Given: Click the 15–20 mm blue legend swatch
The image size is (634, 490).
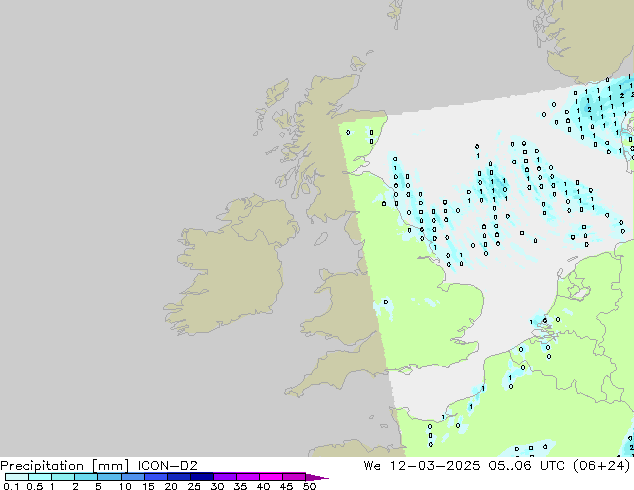Looking at the screenshot, I should (x=156, y=477).
